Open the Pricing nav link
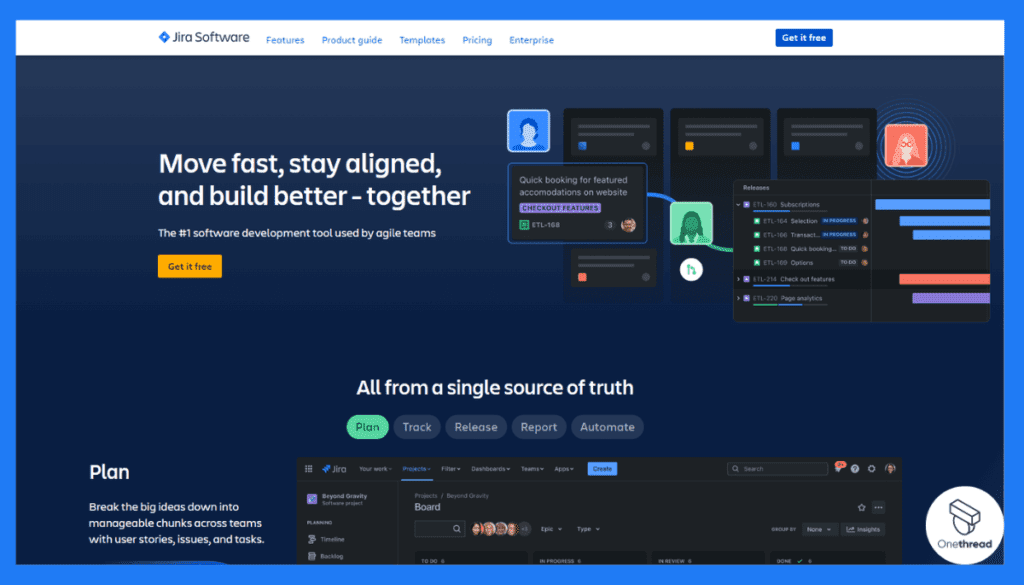Image resolution: width=1024 pixels, height=585 pixels. pyautogui.click(x=477, y=40)
